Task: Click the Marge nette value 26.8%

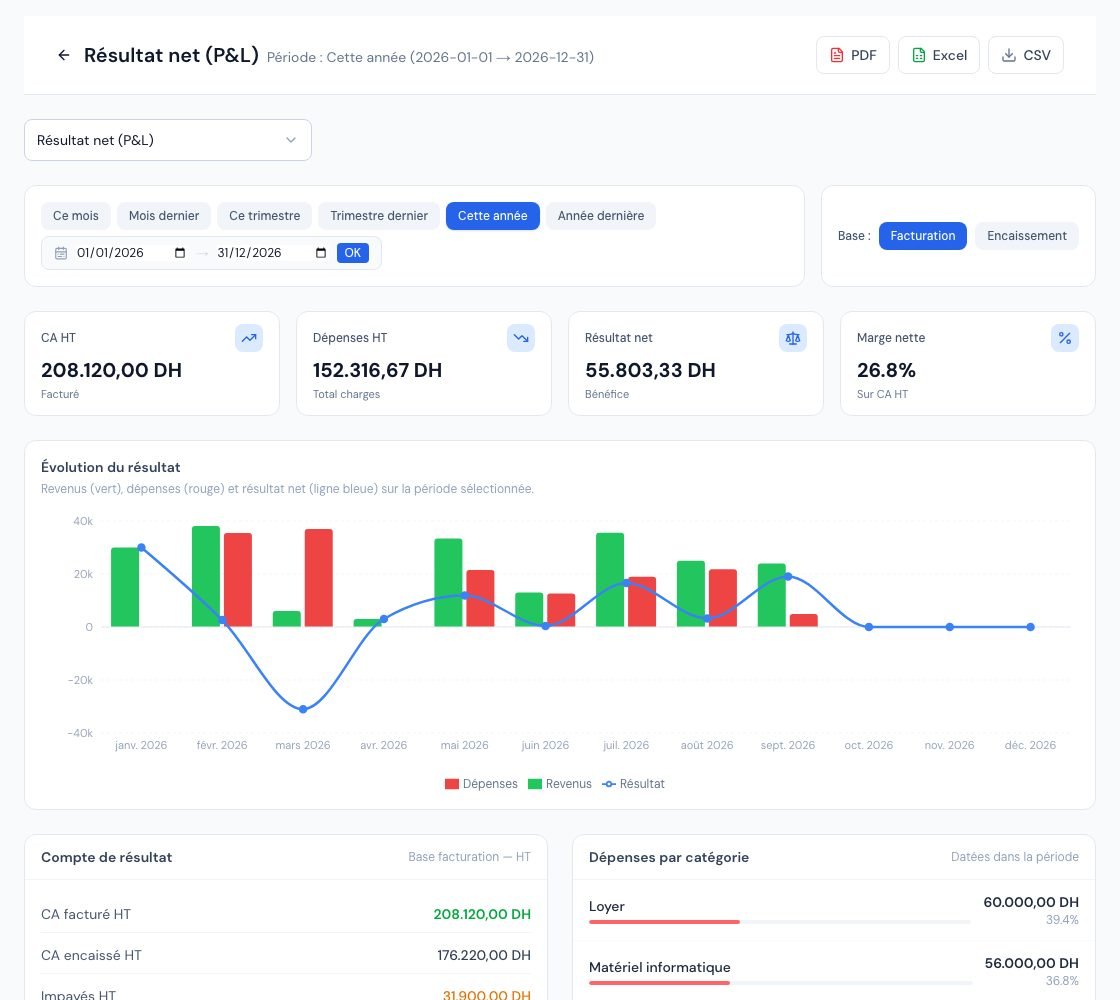Action: 886,370
